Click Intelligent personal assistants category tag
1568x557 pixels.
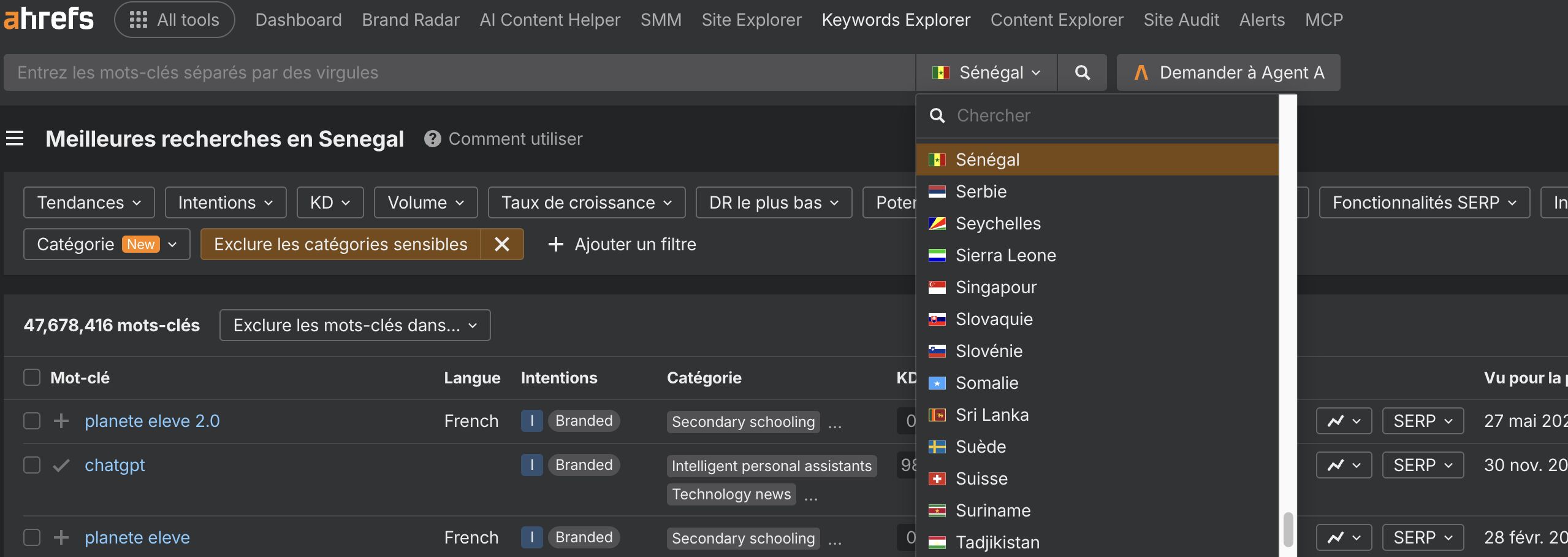(x=772, y=466)
